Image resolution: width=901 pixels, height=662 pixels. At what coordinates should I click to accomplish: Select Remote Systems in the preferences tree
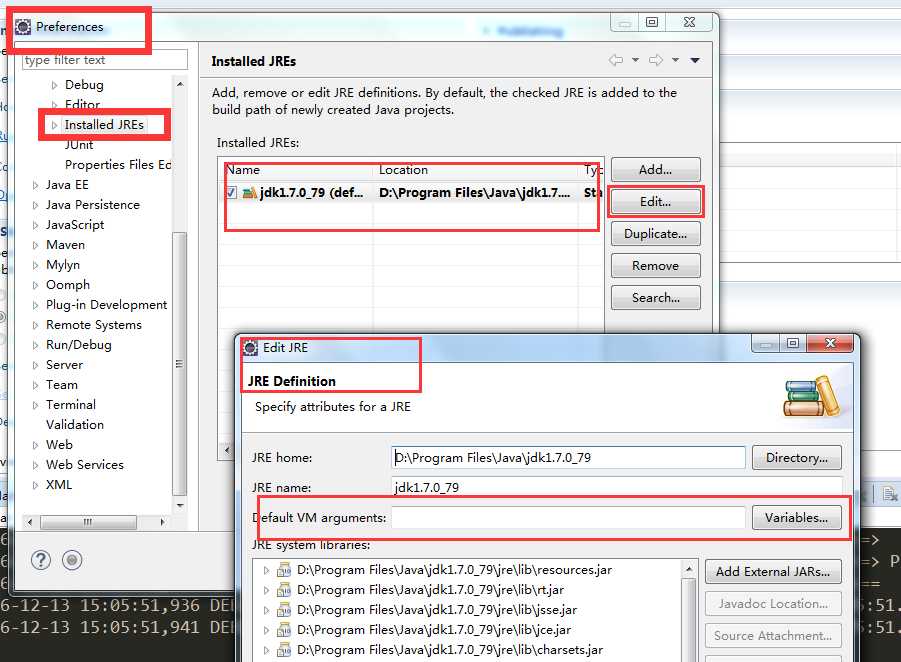coord(94,325)
